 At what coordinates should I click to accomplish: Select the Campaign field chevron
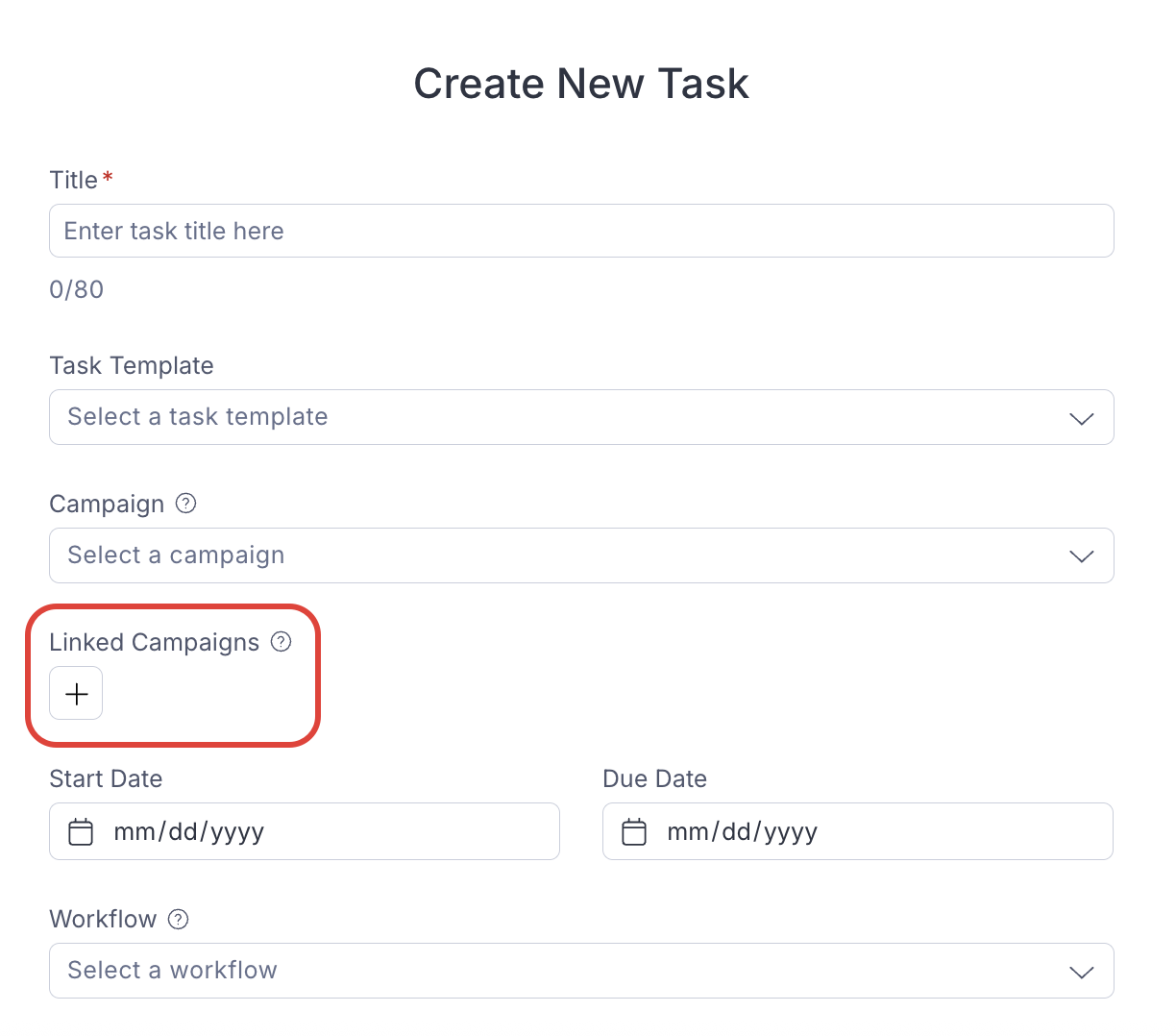tap(1081, 555)
